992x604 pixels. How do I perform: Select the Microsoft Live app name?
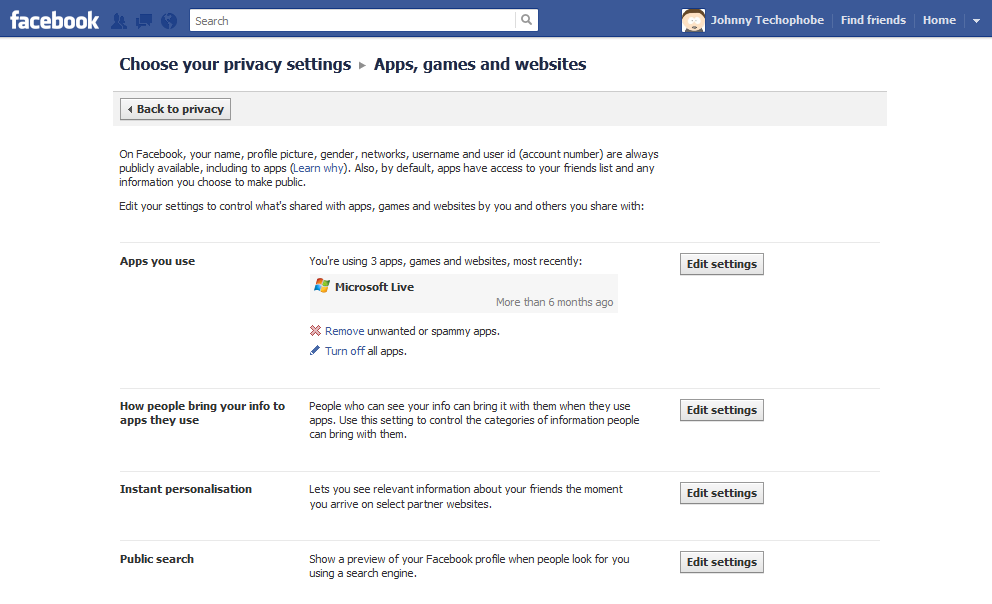click(x=375, y=287)
